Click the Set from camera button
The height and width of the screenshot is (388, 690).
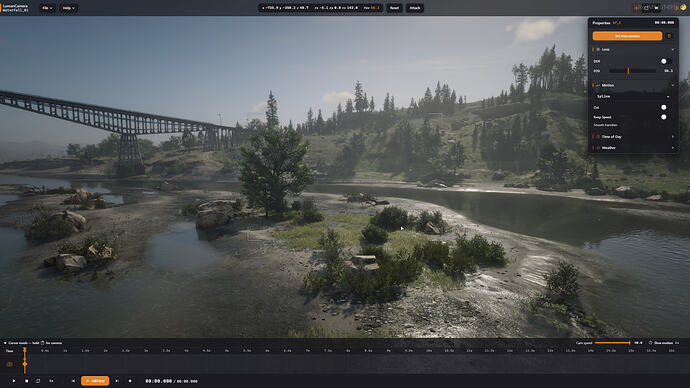tap(627, 36)
